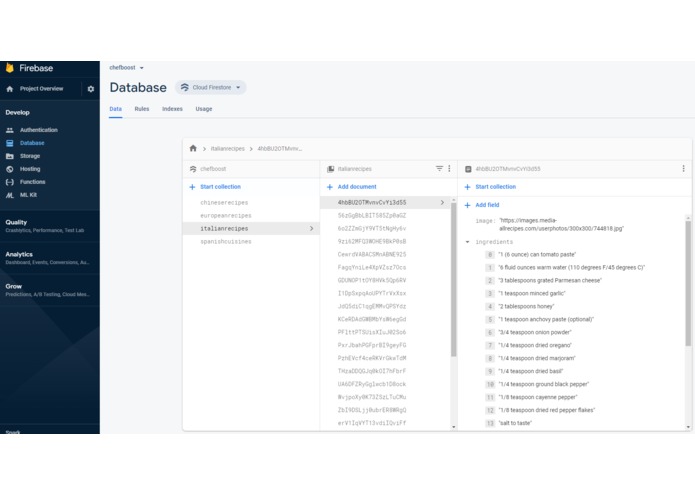This screenshot has width=695, height=494.
Task: Select the europeanrecipes collection
Action: coord(226,216)
